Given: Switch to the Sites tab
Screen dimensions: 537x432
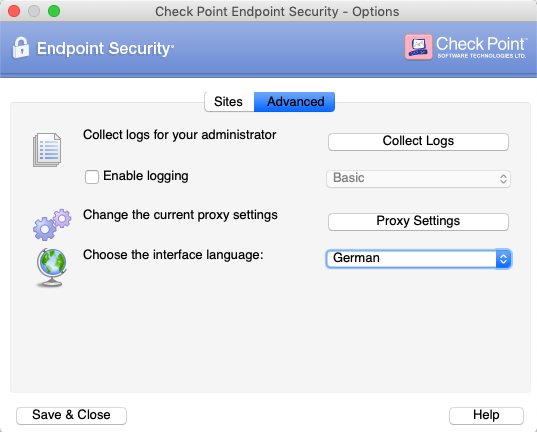Looking at the screenshot, I should click(229, 102).
